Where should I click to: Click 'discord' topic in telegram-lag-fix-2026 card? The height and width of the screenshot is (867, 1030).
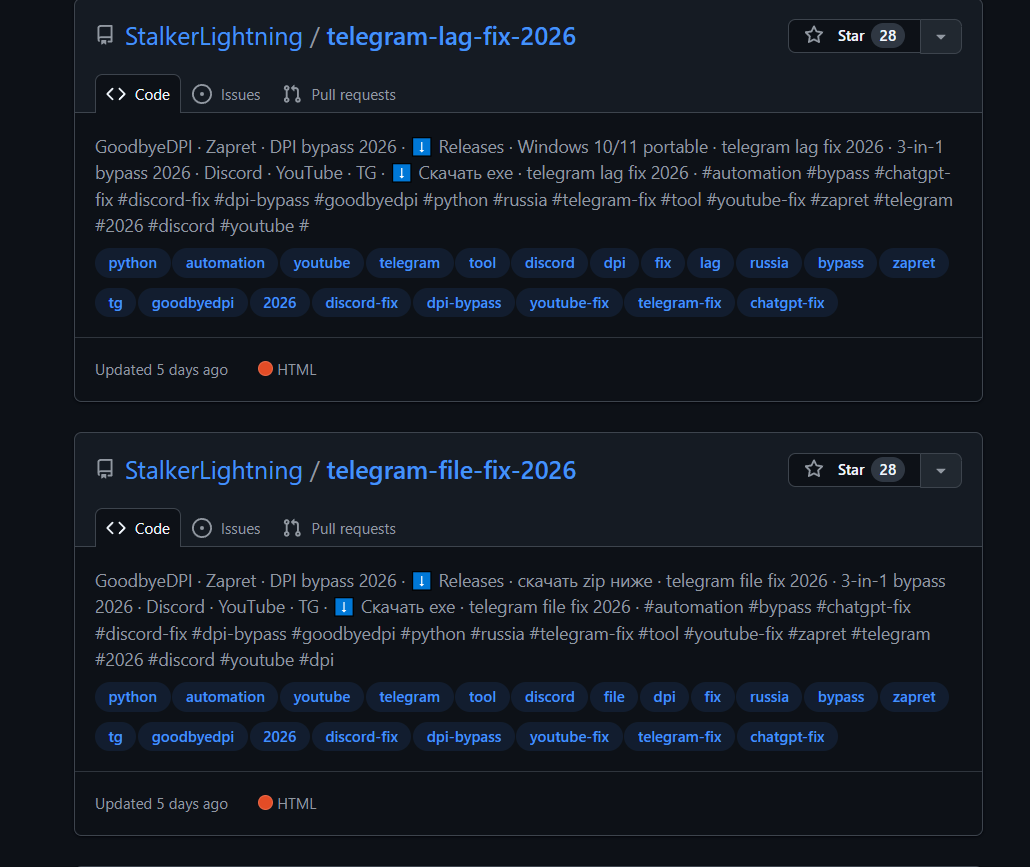tap(550, 263)
